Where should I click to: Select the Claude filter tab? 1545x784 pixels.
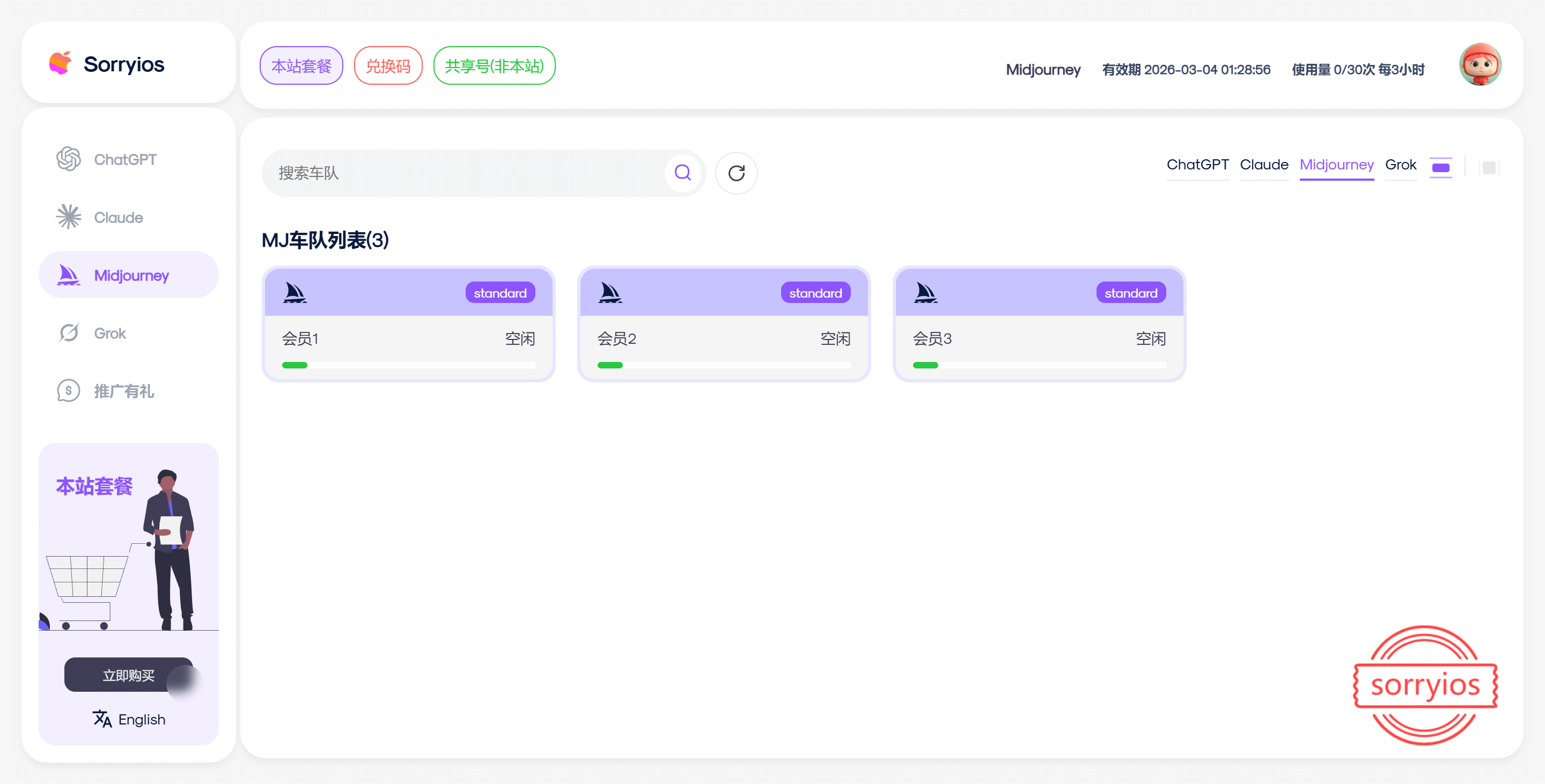point(1264,165)
